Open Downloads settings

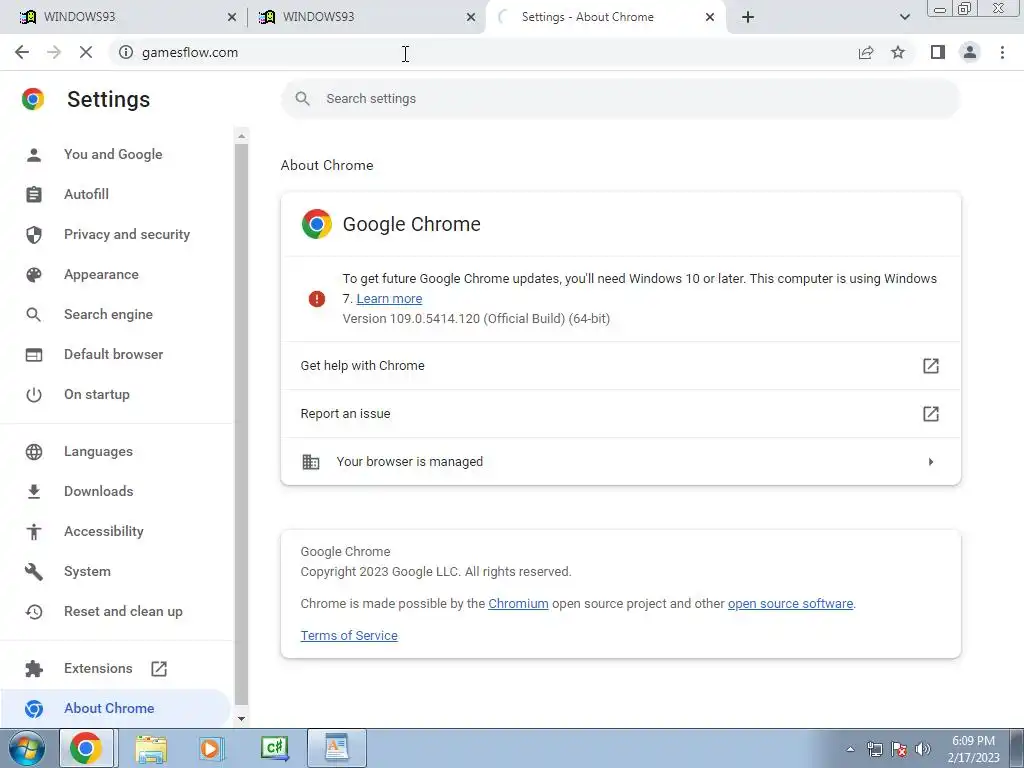pos(99,491)
